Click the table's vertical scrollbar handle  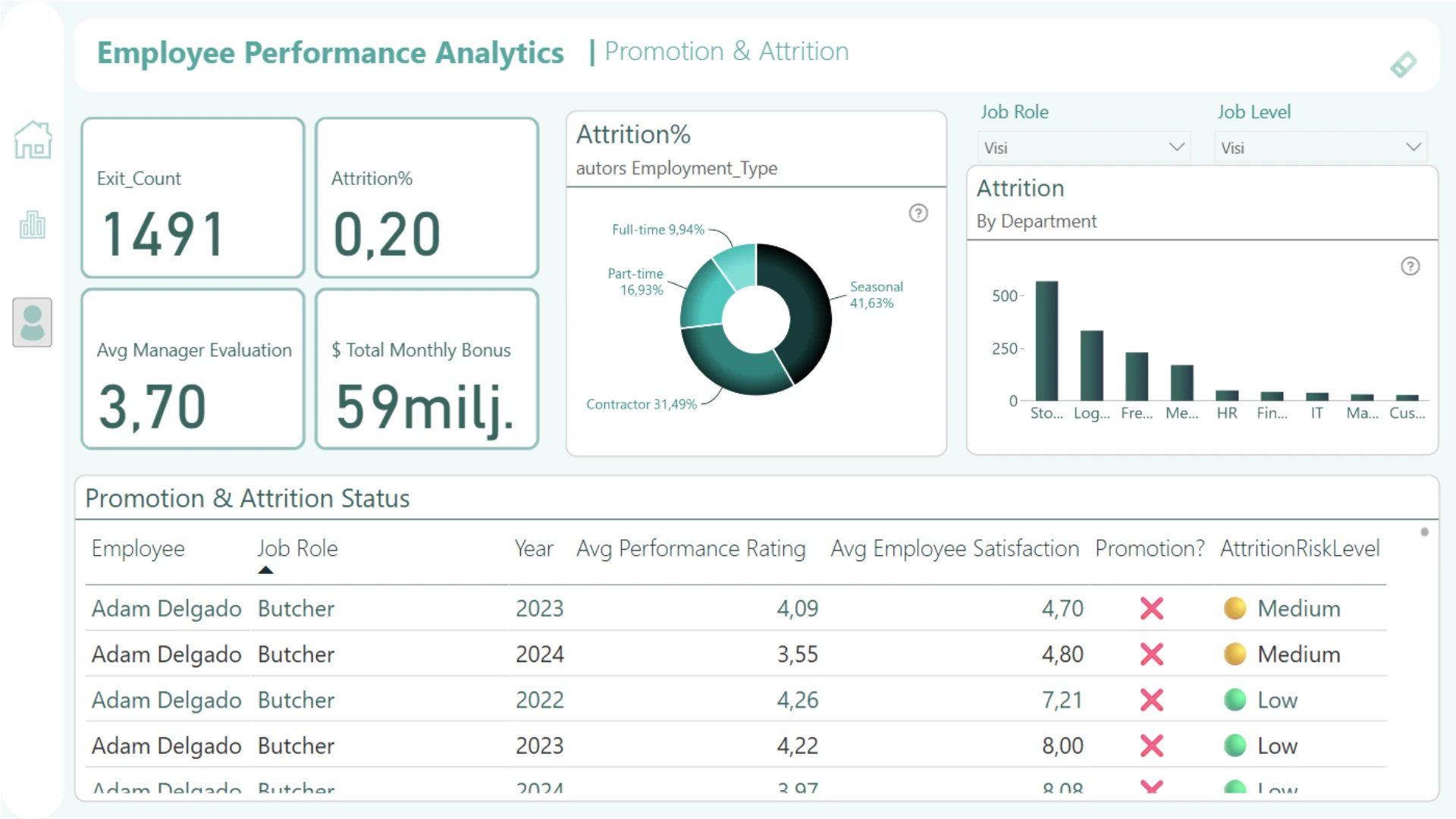click(x=1424, y=532)
